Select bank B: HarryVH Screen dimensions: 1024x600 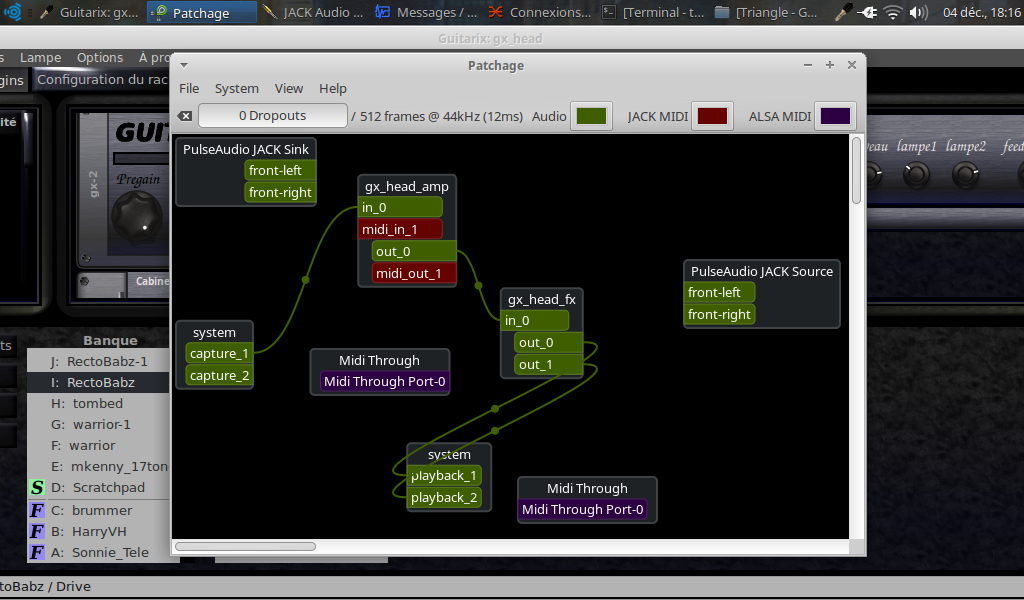pos(99,531)
